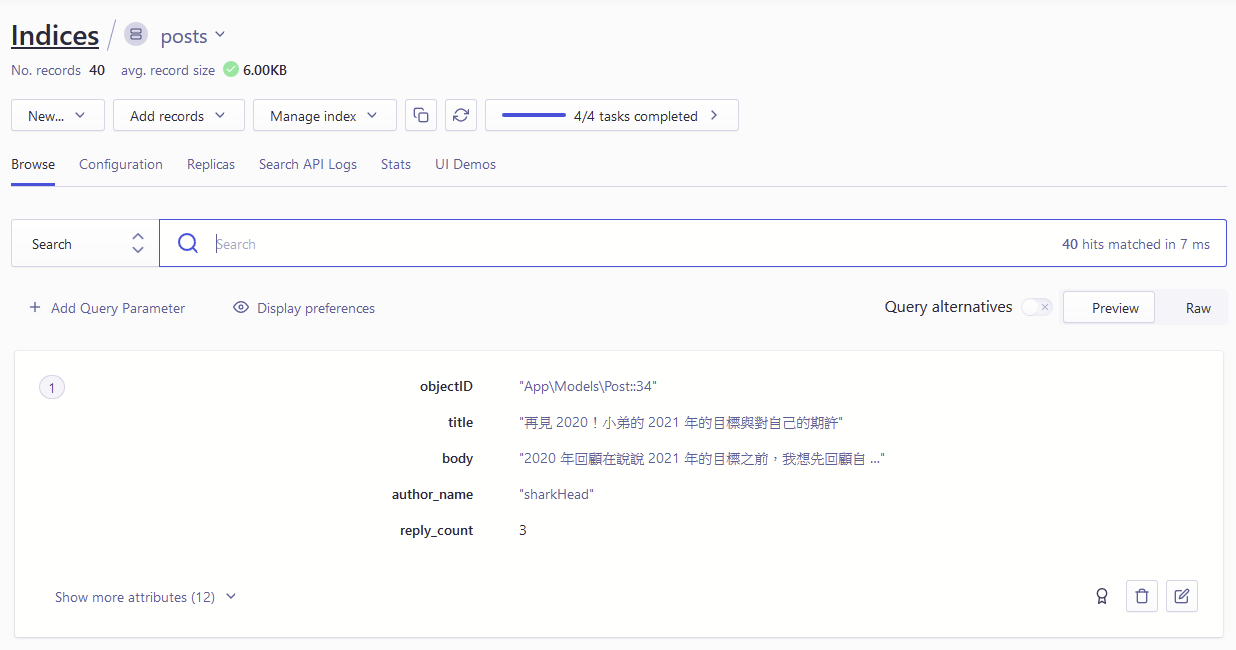1236x650 pixels.
Task: Open the Manage index dropdown
Action: click(325, 115)
